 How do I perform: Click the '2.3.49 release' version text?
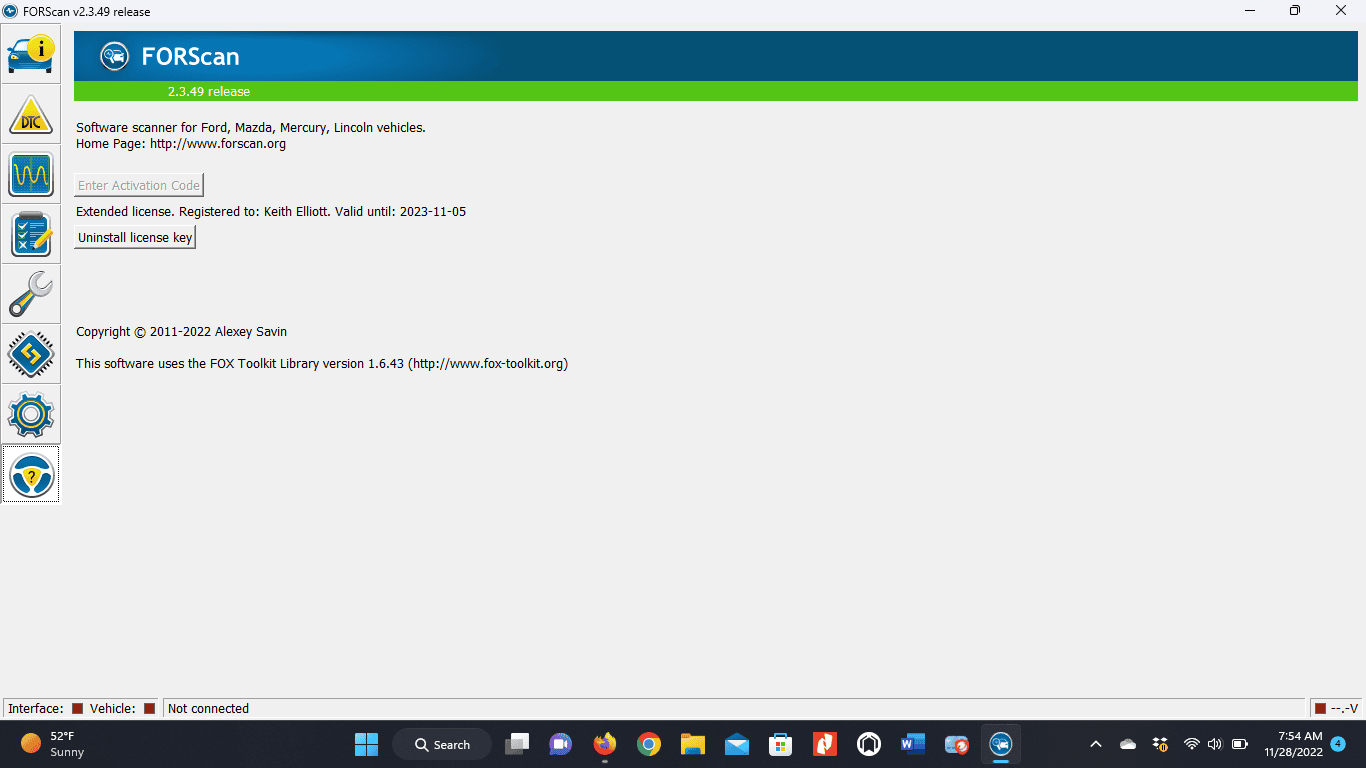(x=209, y=91)
